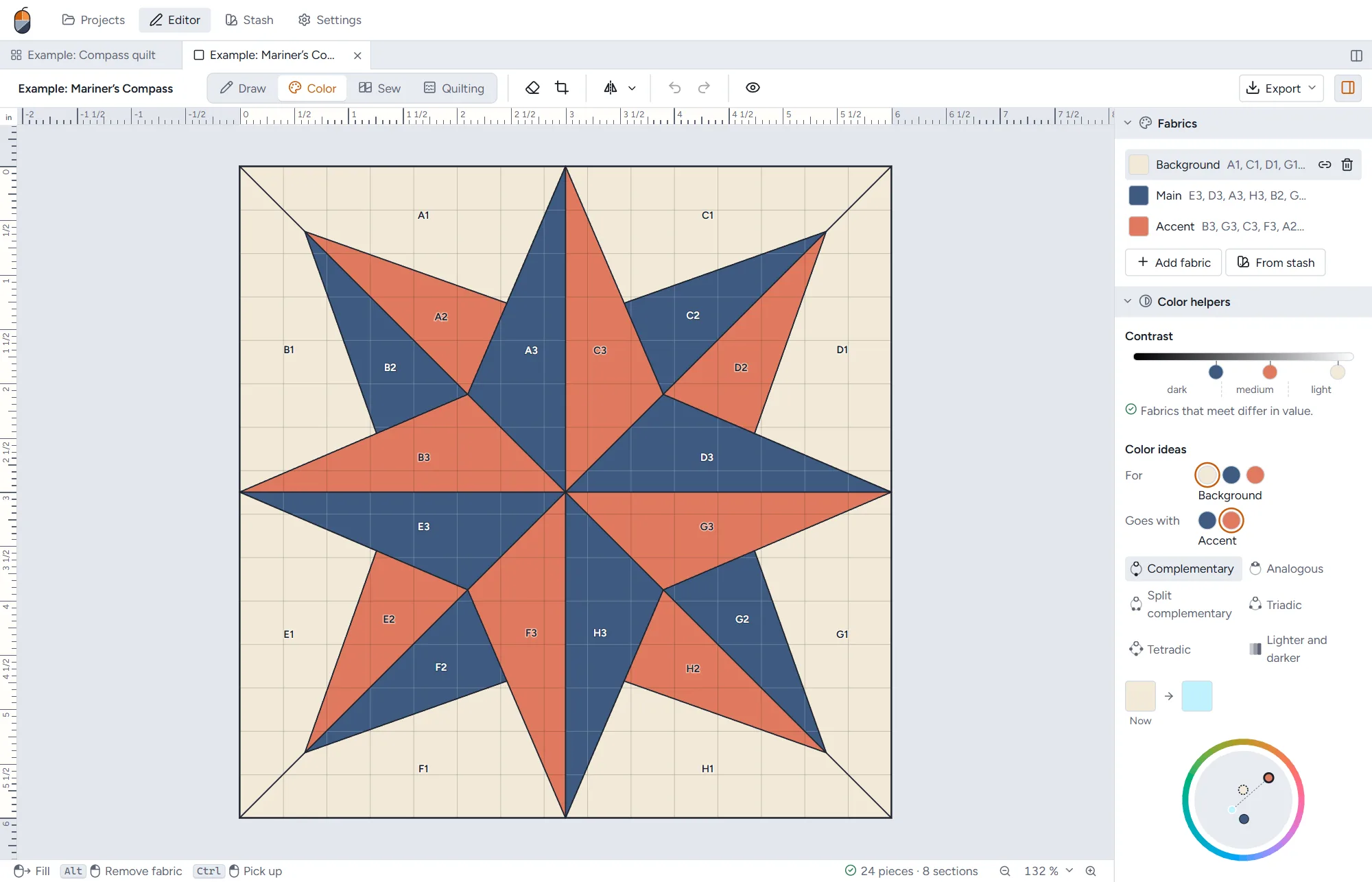The width and height of the screenshot is (1372, 882).
Task: Switch to Quilting mode
Action: pyautogui.click(x=454, y=88)
